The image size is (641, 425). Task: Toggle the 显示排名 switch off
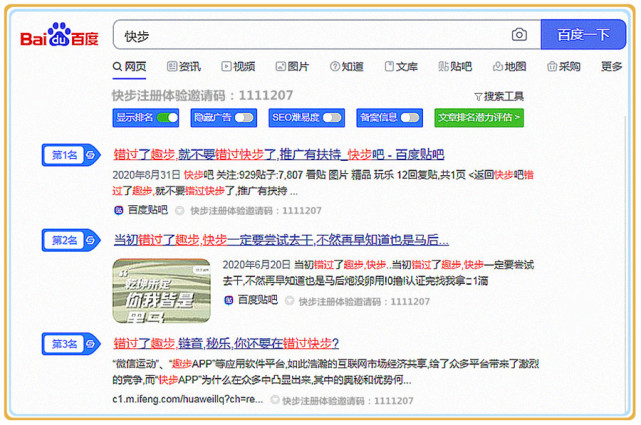168,118
